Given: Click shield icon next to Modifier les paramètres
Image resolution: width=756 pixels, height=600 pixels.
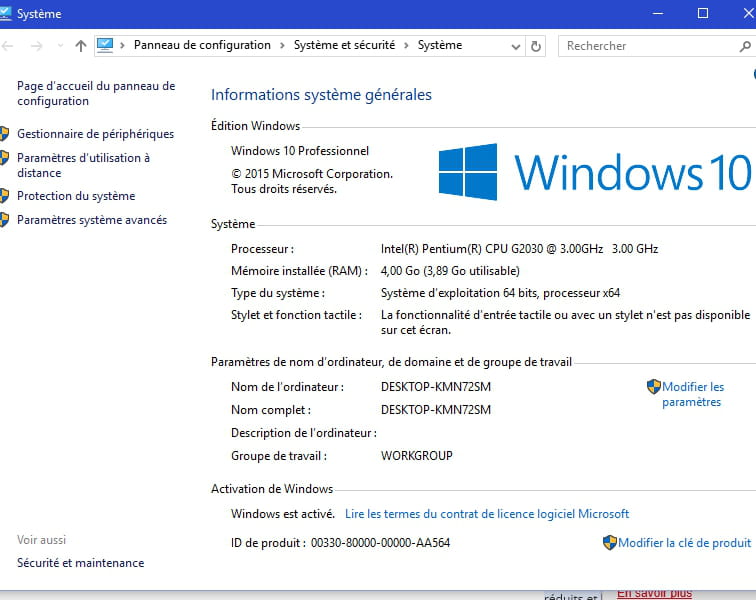Looking at the screenshot, I should (653, 386).
